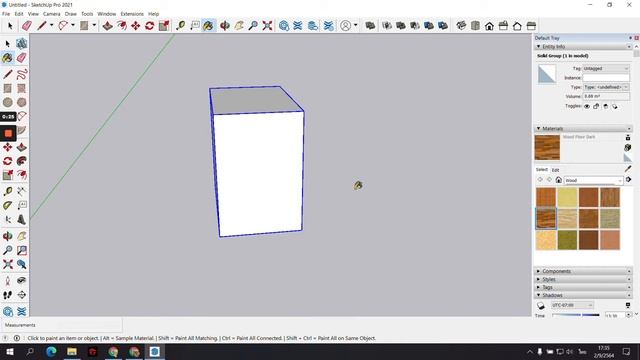Open the signed-in user account icon
The height and width of the screenshot is (360, 640).
click(x=345, y=26)
